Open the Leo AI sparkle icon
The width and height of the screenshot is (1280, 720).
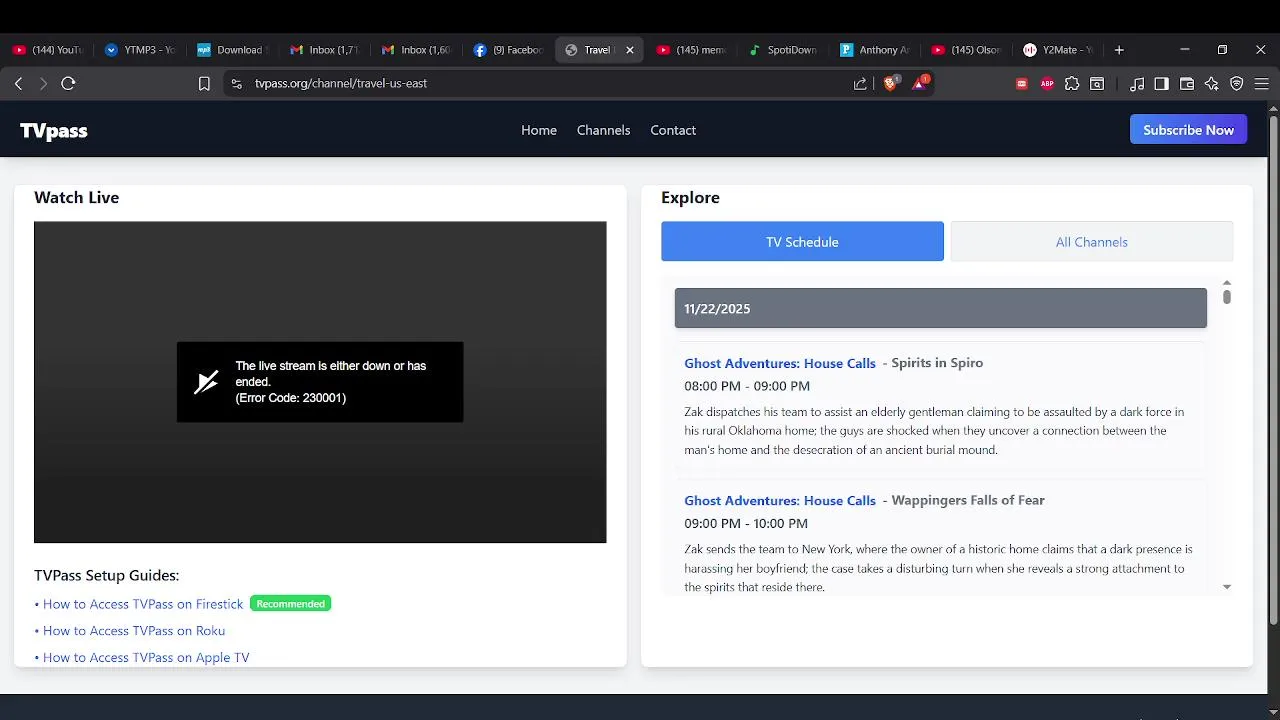1212,84
